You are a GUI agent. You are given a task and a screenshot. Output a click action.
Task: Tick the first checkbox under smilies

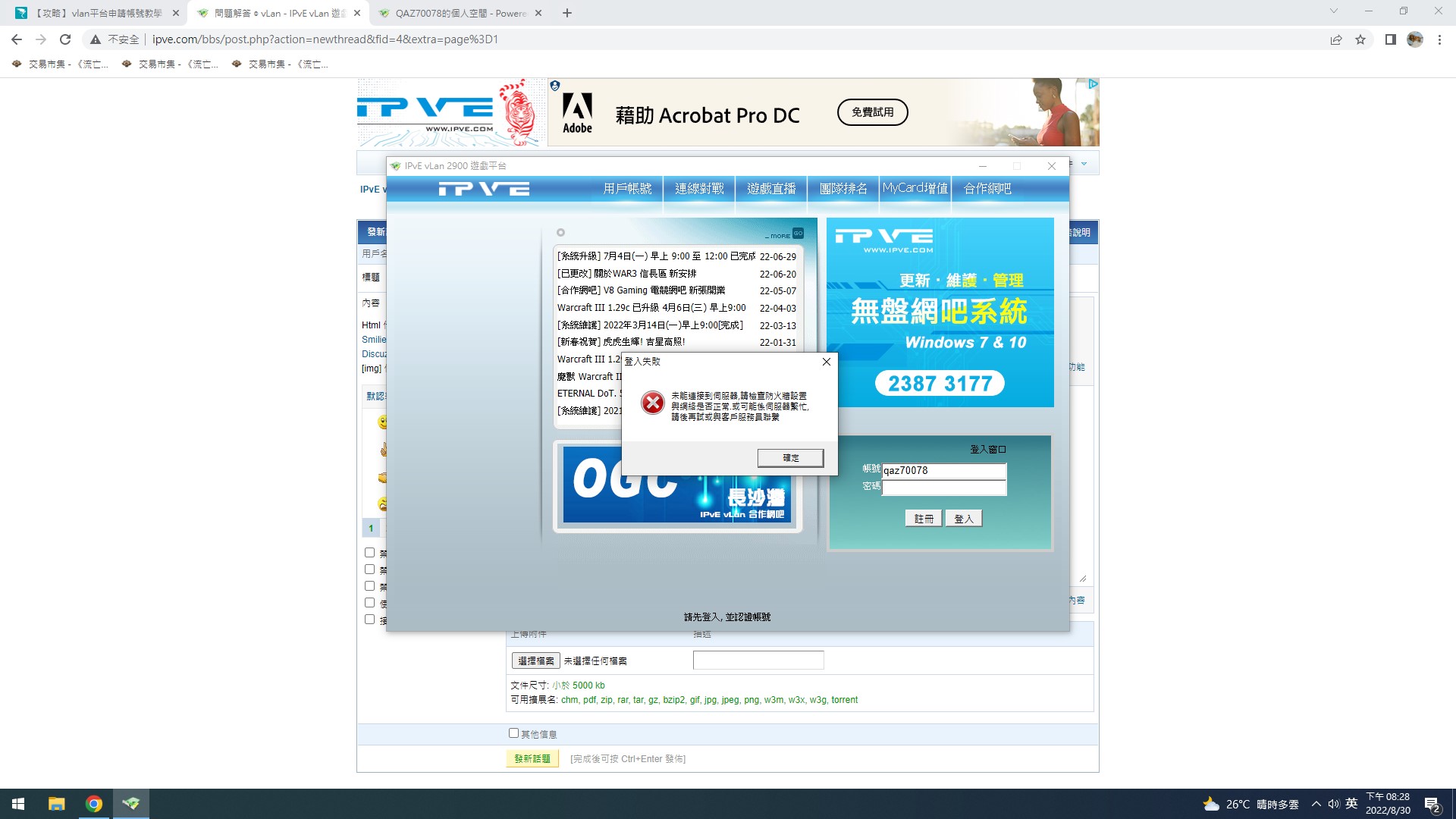pyautogui.click(x=369, y=553)
